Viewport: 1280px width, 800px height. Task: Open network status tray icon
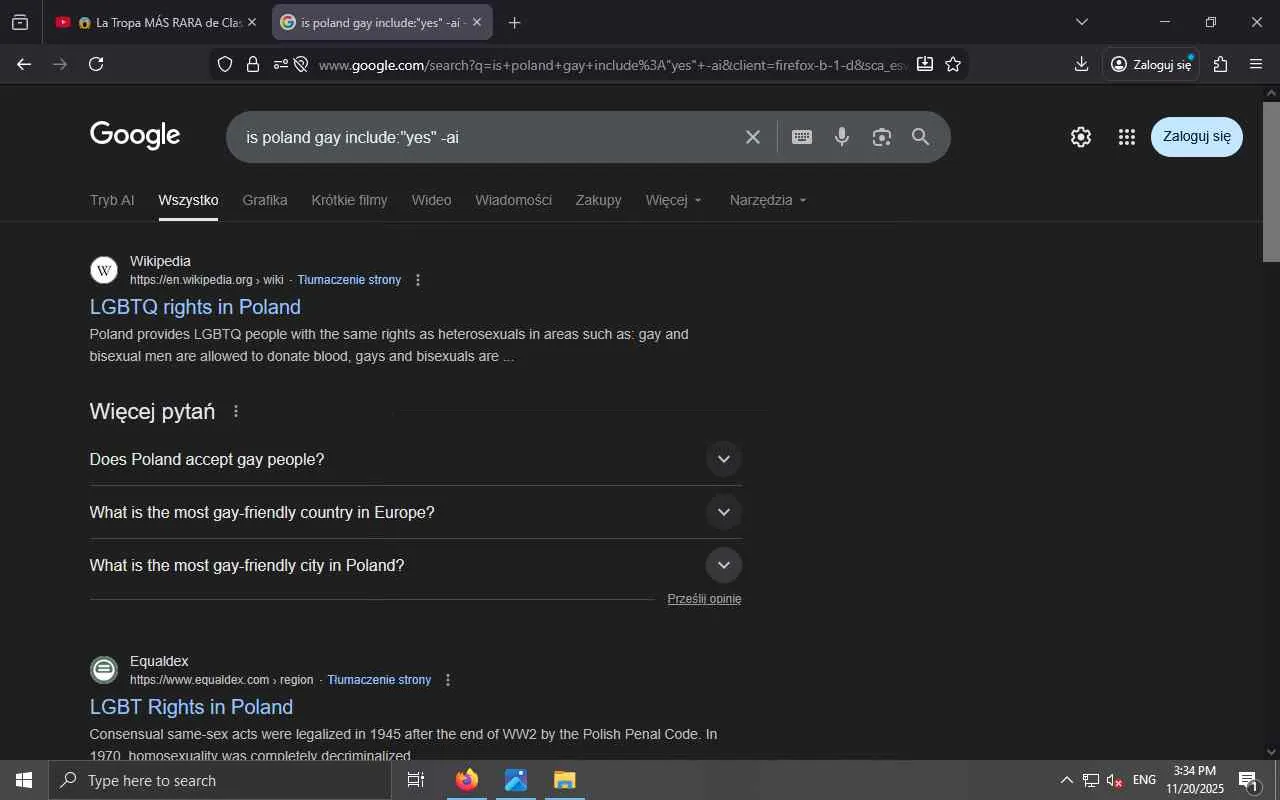tap(1091, 780)
